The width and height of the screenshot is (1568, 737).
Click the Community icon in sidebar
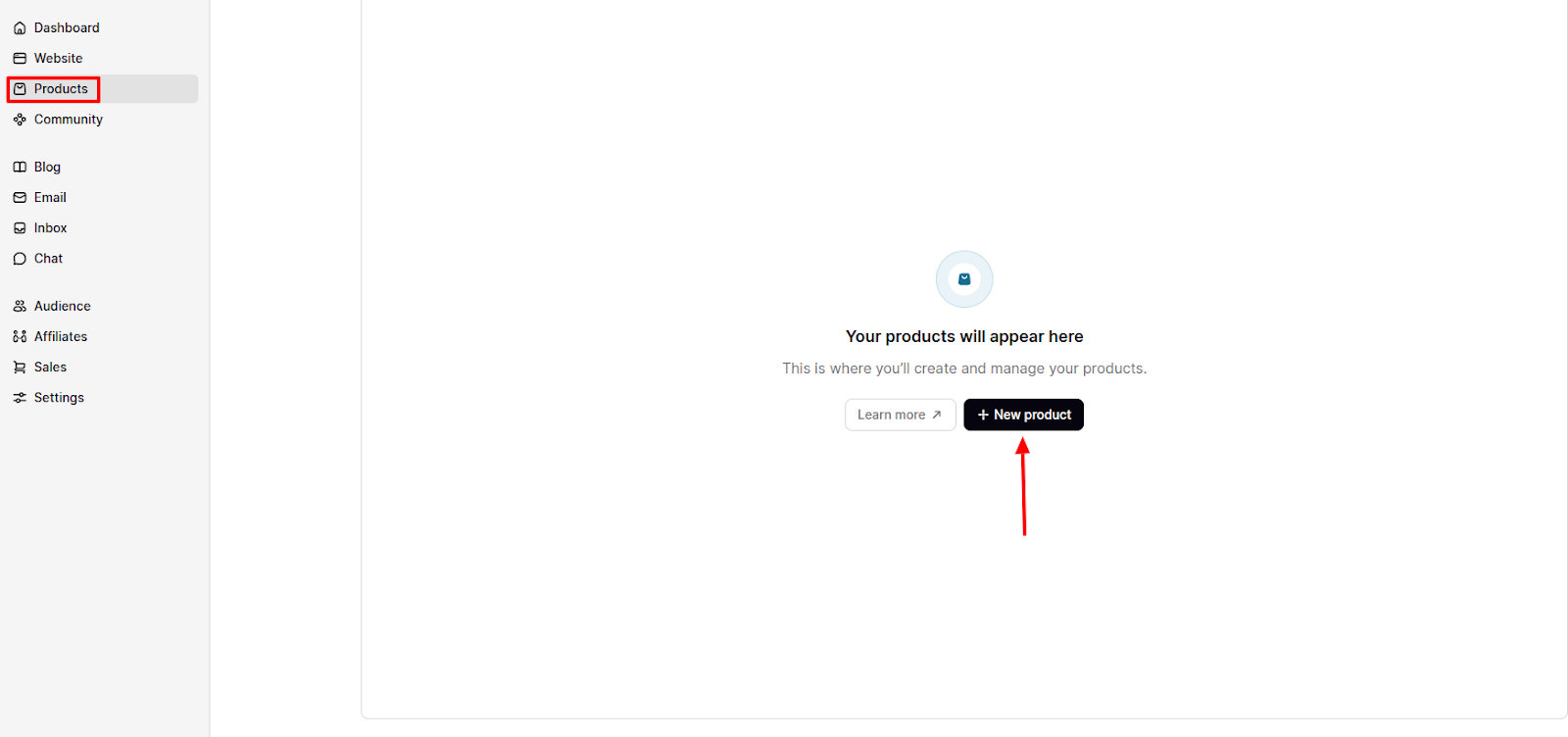click(20, 119)
